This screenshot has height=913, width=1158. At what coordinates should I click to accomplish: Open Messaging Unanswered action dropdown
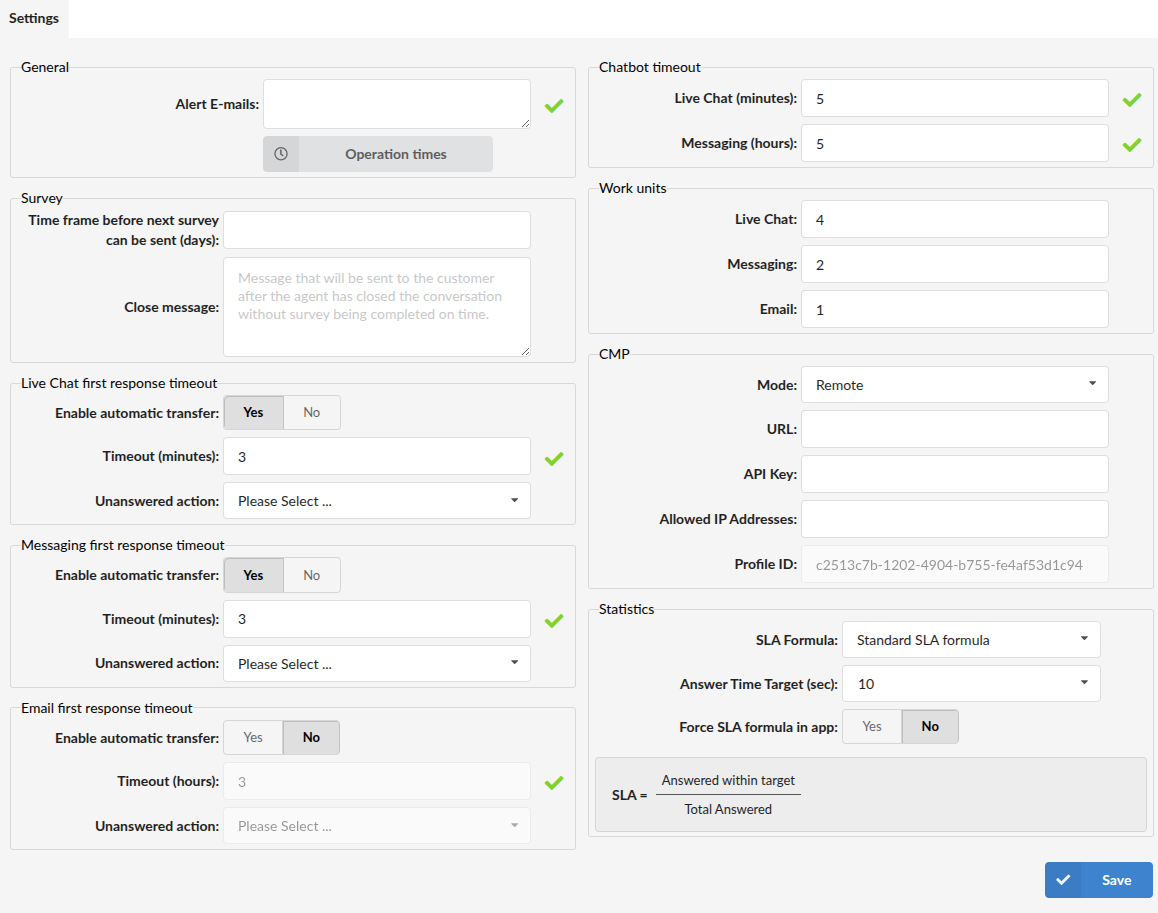point(377,663)
